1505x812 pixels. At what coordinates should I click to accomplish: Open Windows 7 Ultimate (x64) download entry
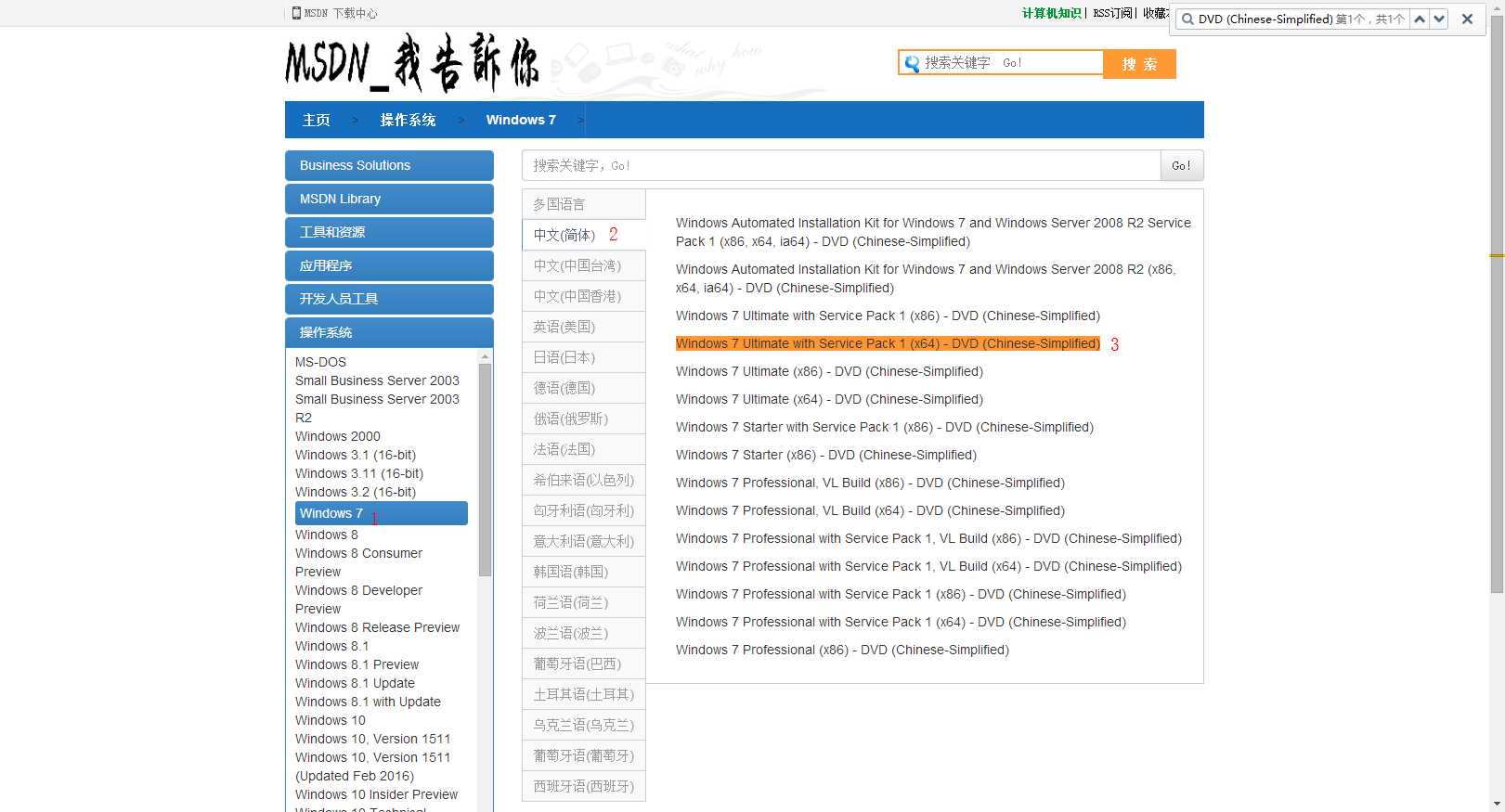coord(829,399)
